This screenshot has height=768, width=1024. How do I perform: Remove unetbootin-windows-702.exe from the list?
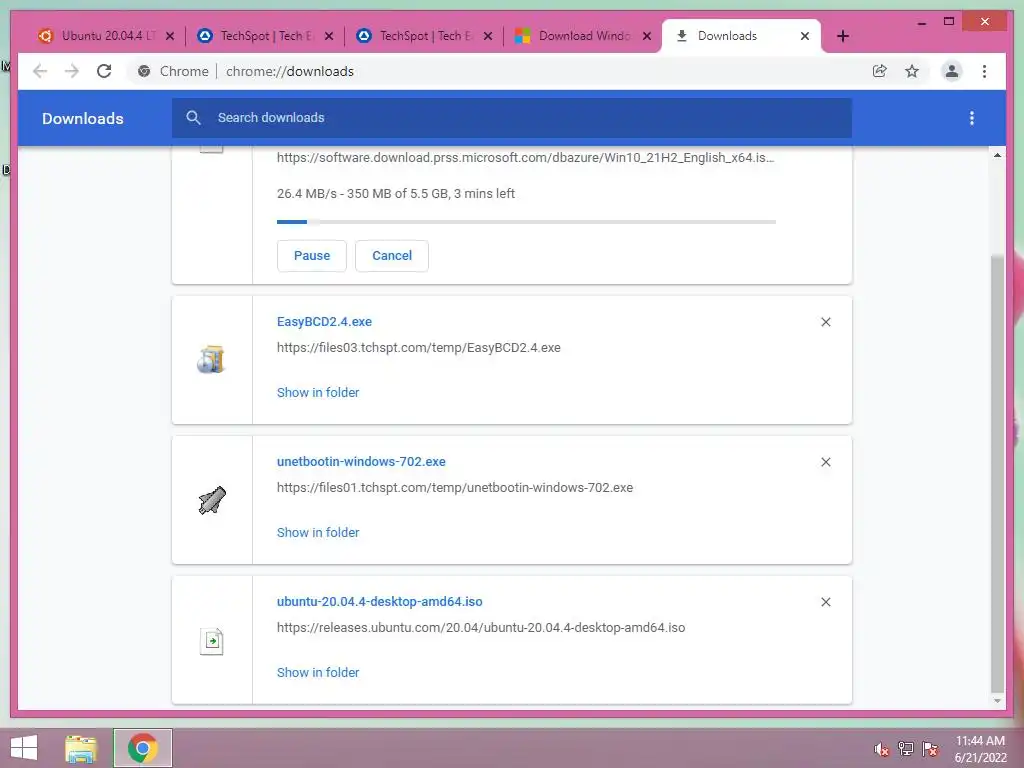[825, 462]
